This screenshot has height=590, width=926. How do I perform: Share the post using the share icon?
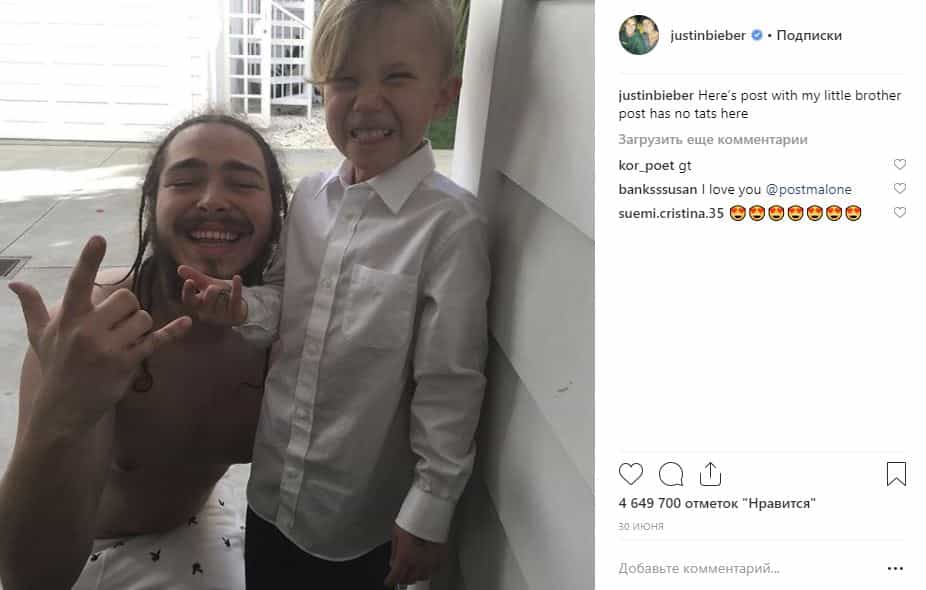click(710, 474)
